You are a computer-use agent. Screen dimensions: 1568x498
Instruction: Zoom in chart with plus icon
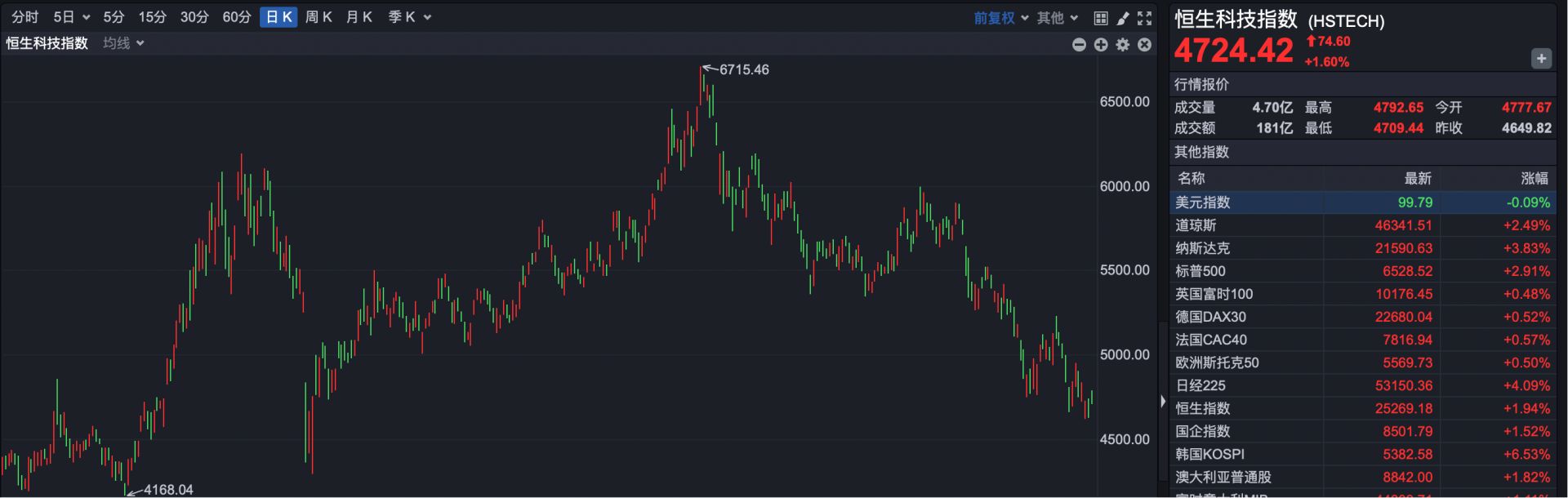[1101, 45]
